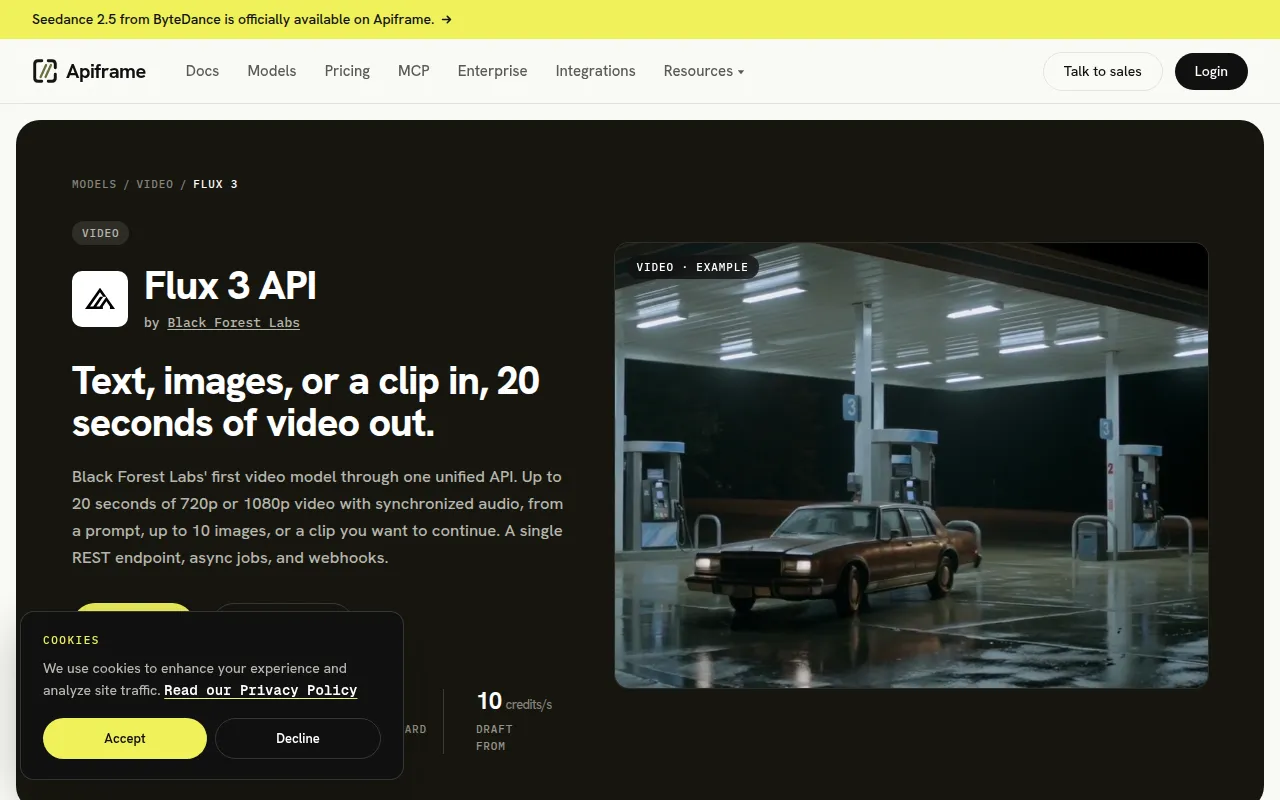This screenshot has width=1280, height=800.
Task: Accept cookies
Action: point(125,738)
